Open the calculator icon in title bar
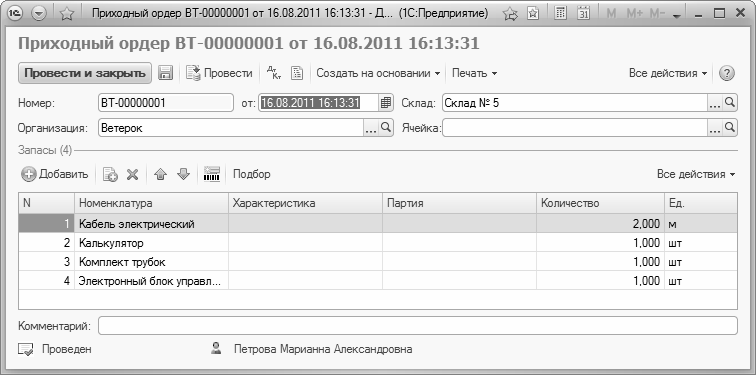The height and width of the screenshot is (375, 756). pyautogui.click(x=560, y=13)
